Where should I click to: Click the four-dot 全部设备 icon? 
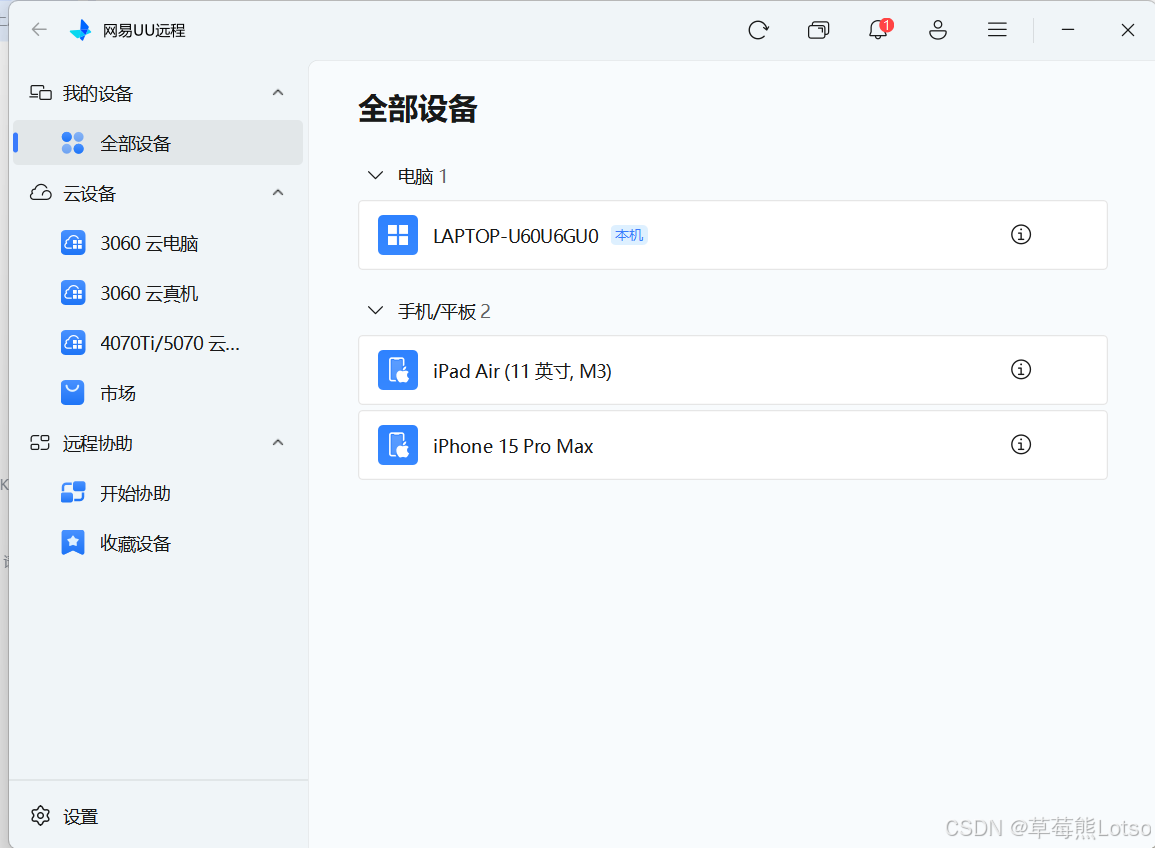[73, 143]
